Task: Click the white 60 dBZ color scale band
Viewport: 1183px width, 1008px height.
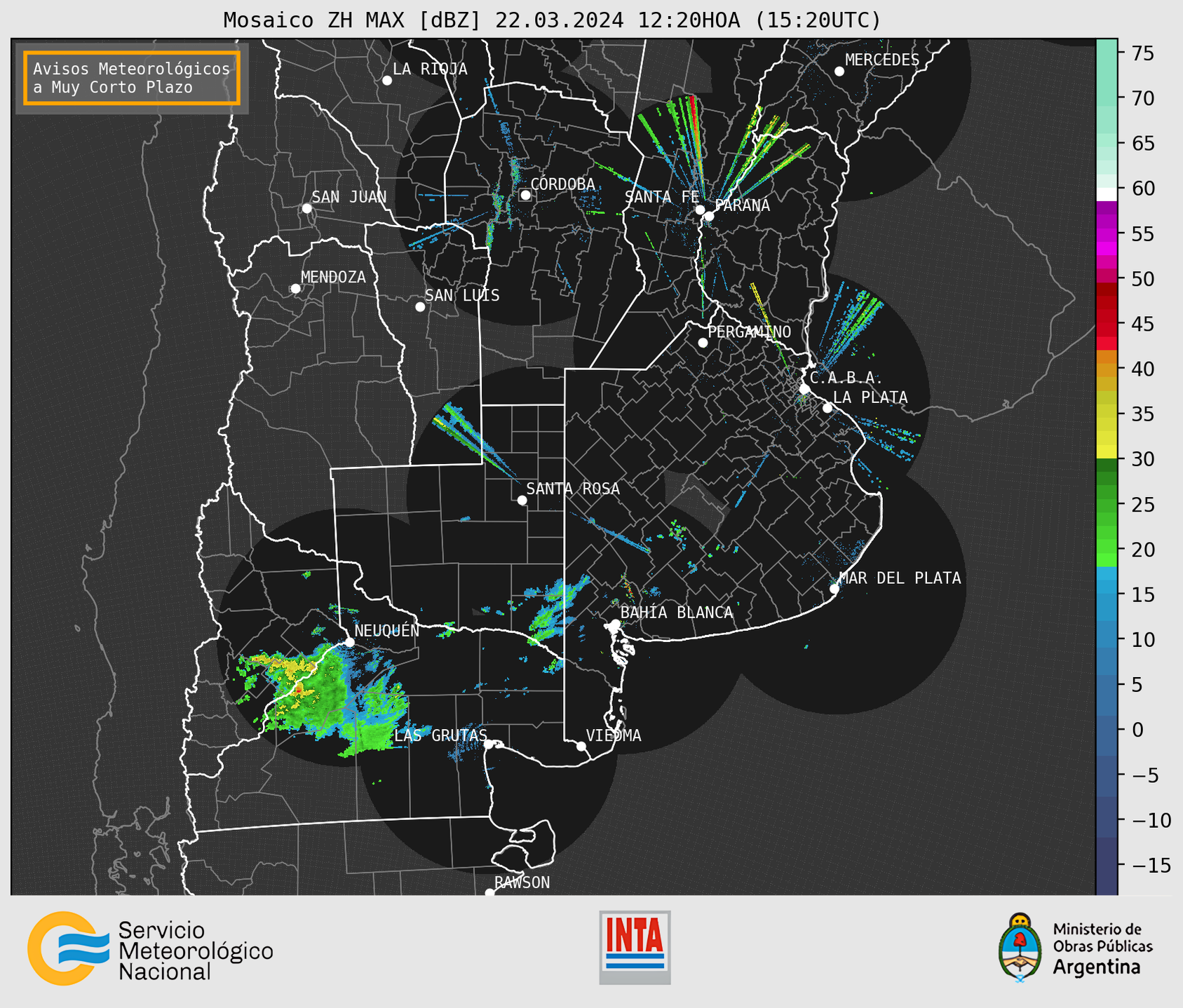Action: 1106,194
